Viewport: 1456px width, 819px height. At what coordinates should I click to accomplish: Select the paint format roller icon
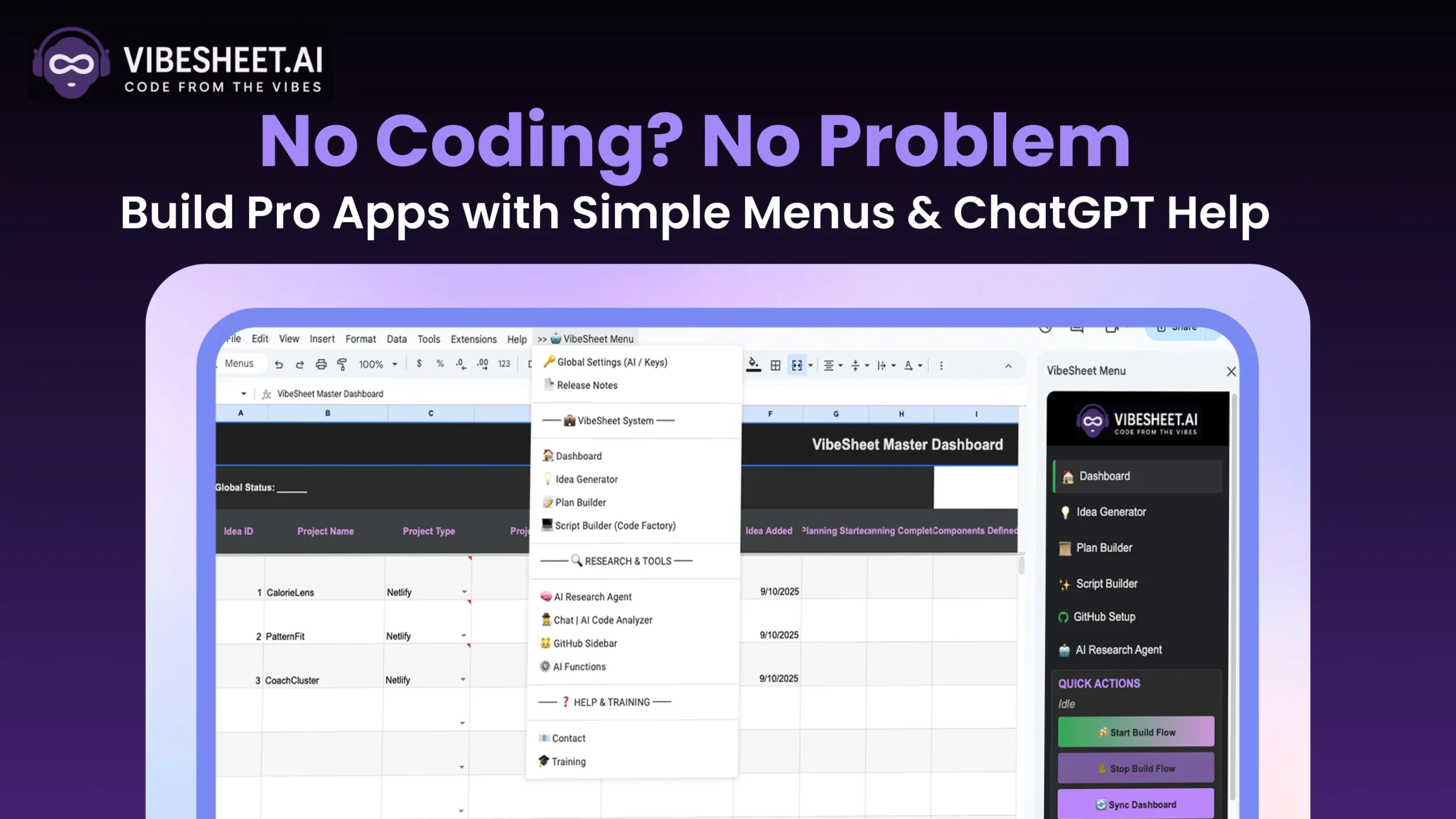pyautogui.click(x=342, y=365)
